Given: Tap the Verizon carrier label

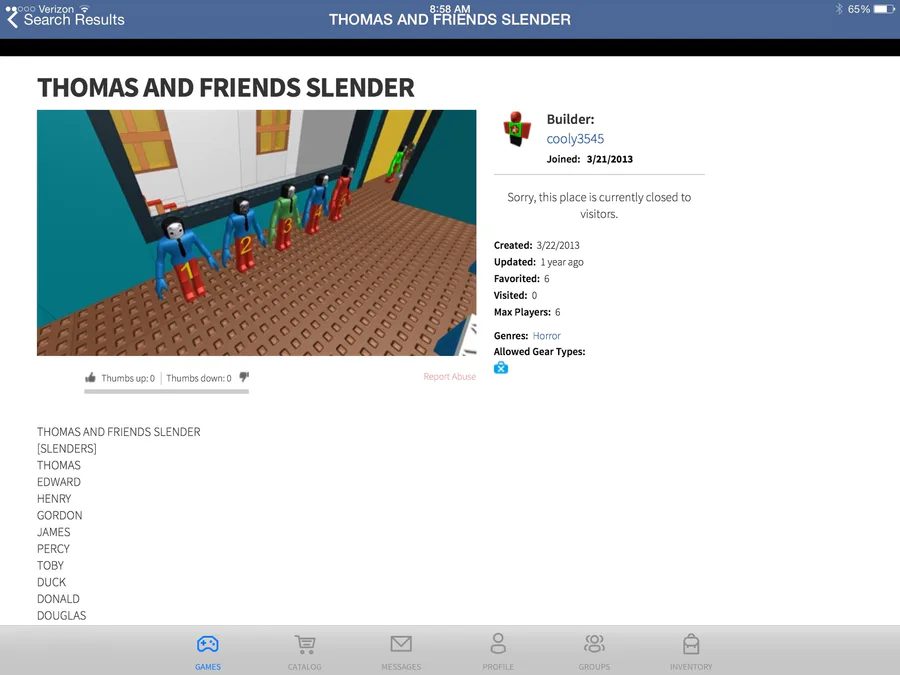Looking at the screenshot, I should [56, 9].
